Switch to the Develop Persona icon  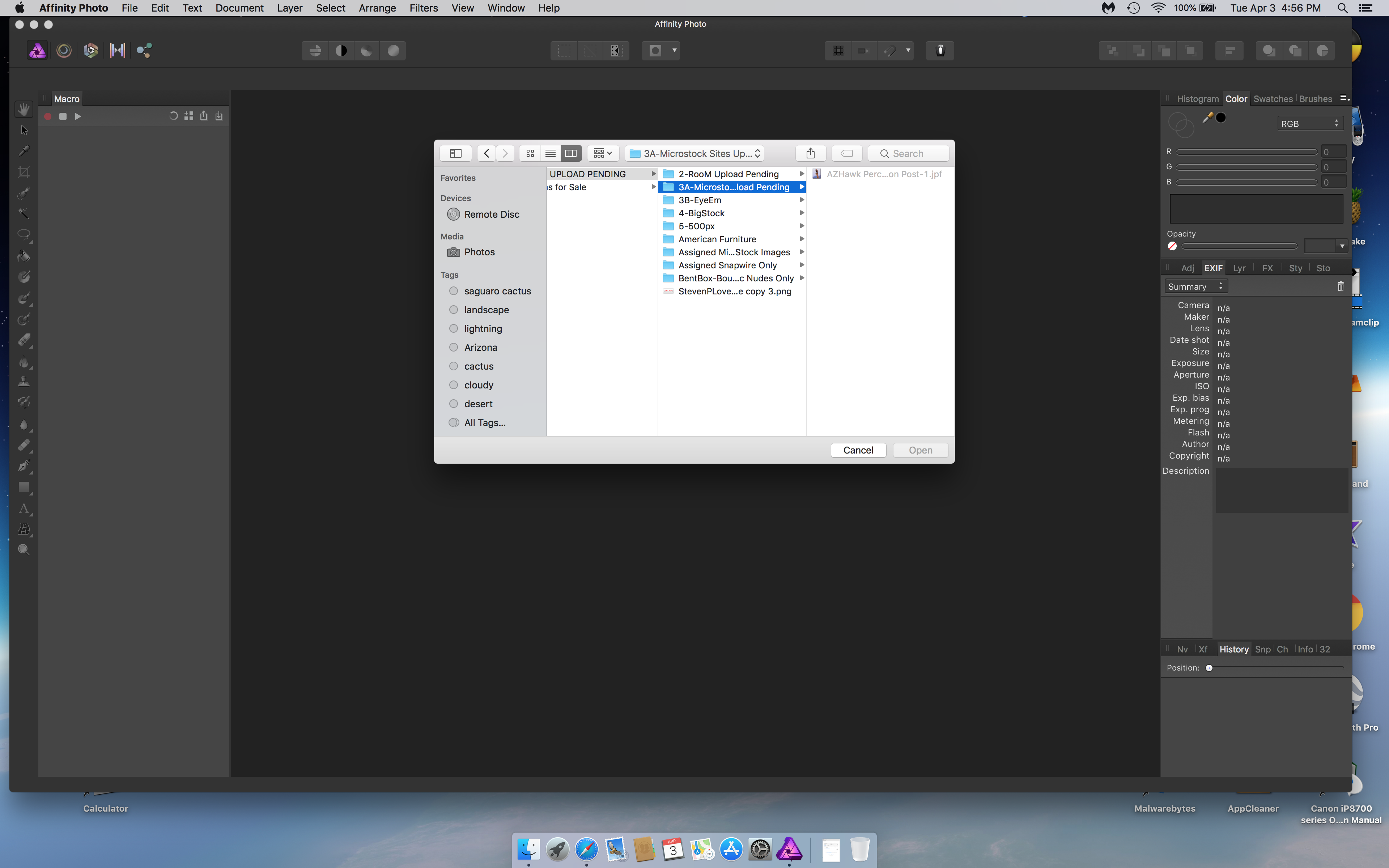pos(91,51)
